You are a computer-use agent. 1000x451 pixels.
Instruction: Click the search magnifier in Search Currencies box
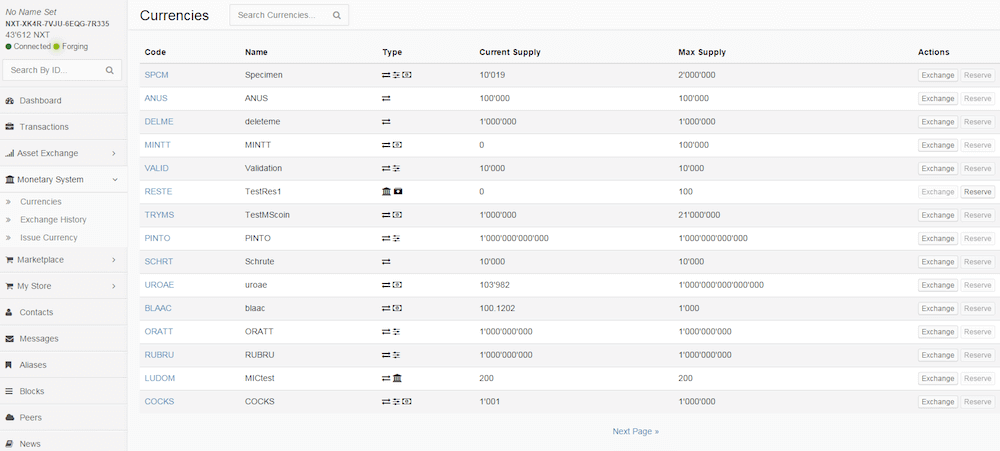tap(337, 15)
